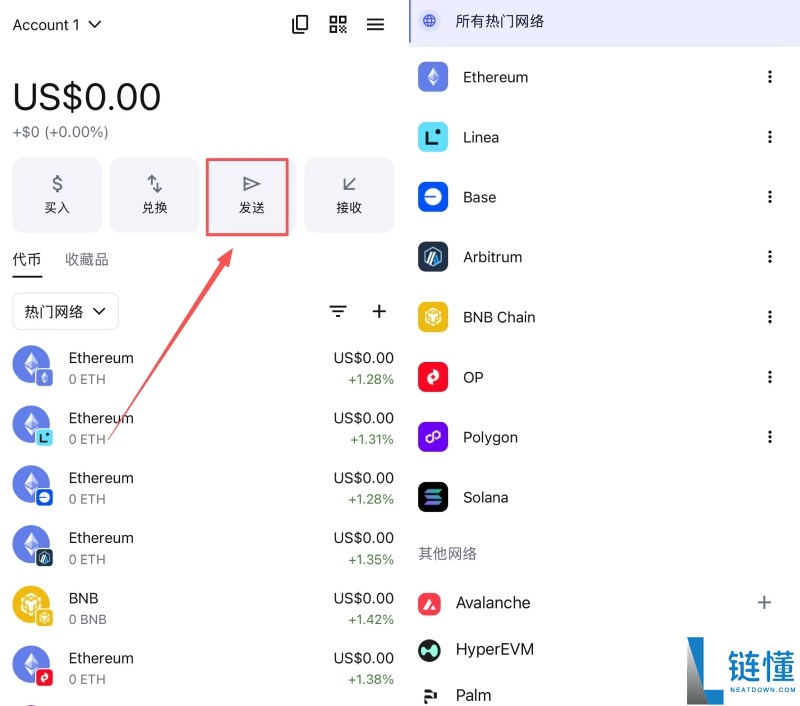Click the Ethereum network logo icon

click(433, 77)
